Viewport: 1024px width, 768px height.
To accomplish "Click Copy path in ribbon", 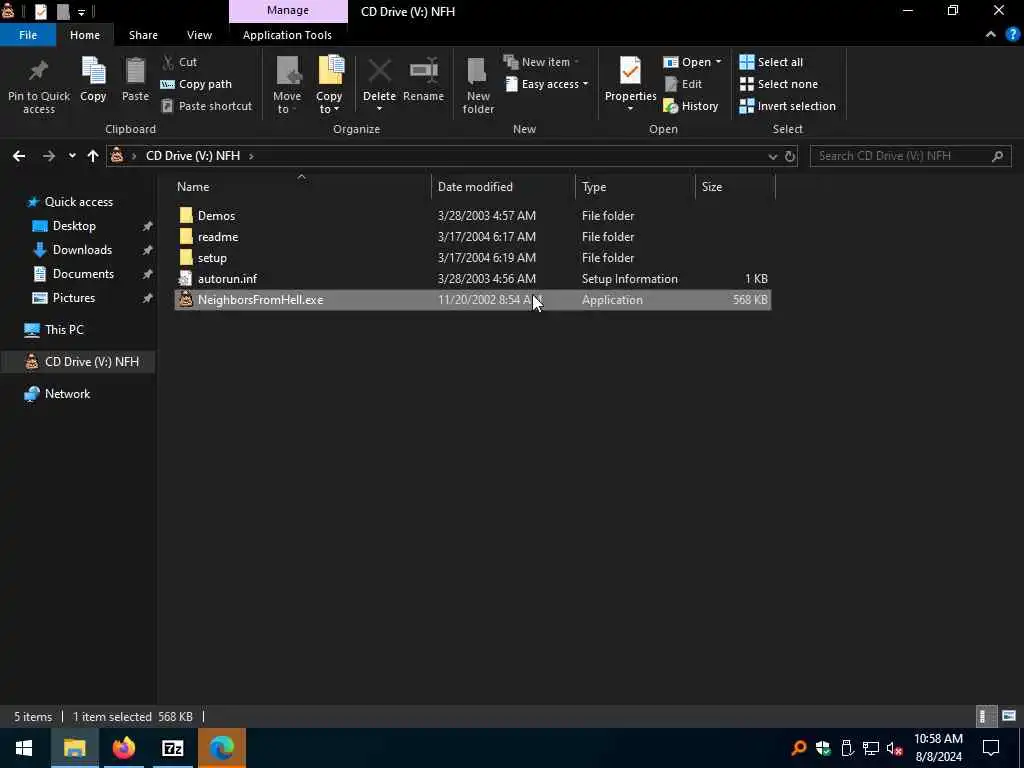I will (196, 84).
